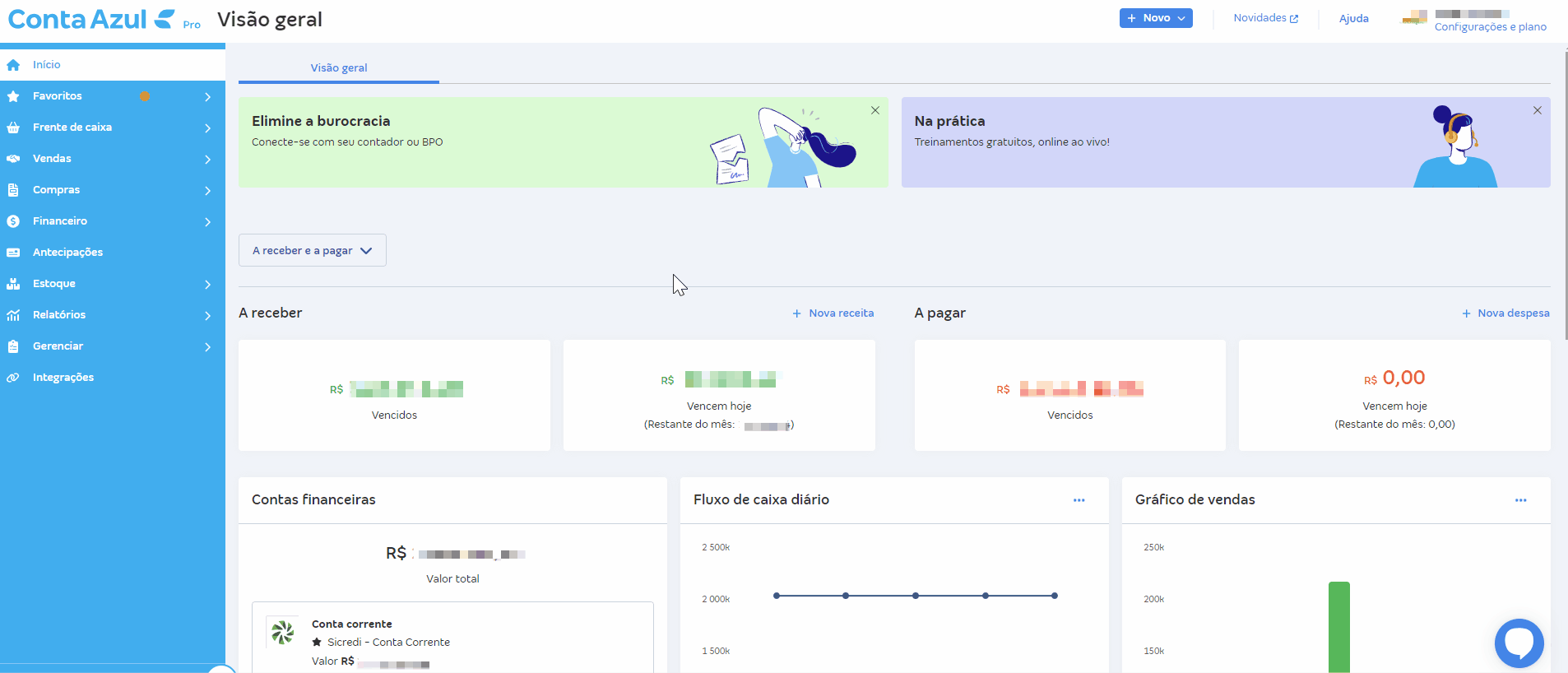This screenshot has width=1568, height=673.
Task: Click the Conta corrente account card
Action: click(x=452, y=638)
